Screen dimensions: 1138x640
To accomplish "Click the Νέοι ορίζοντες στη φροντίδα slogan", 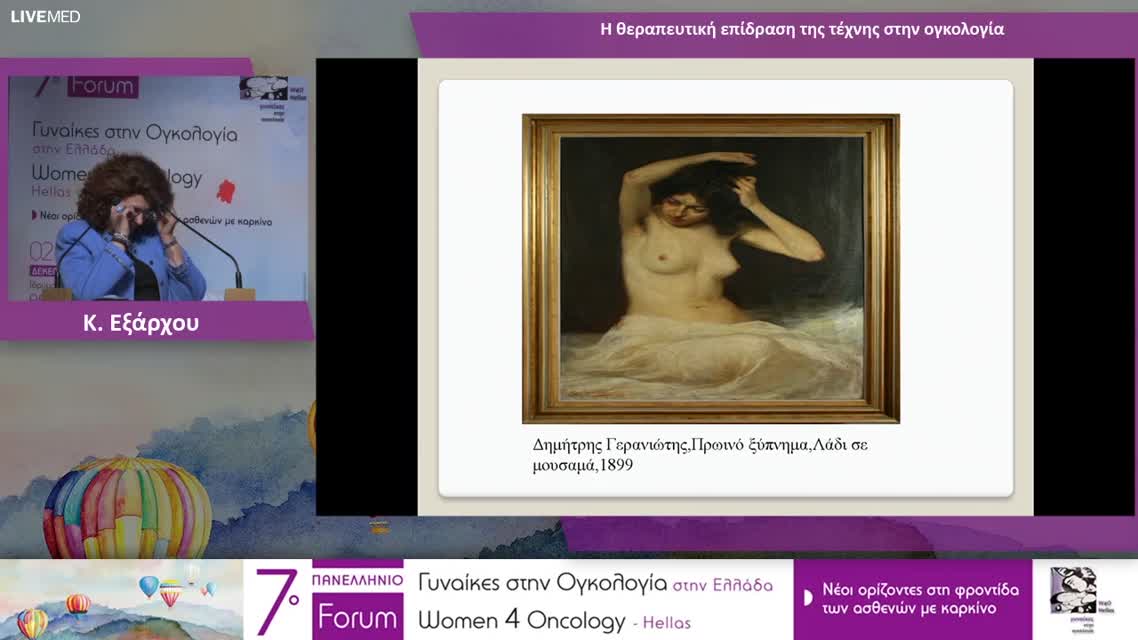I will coord(920,599).
